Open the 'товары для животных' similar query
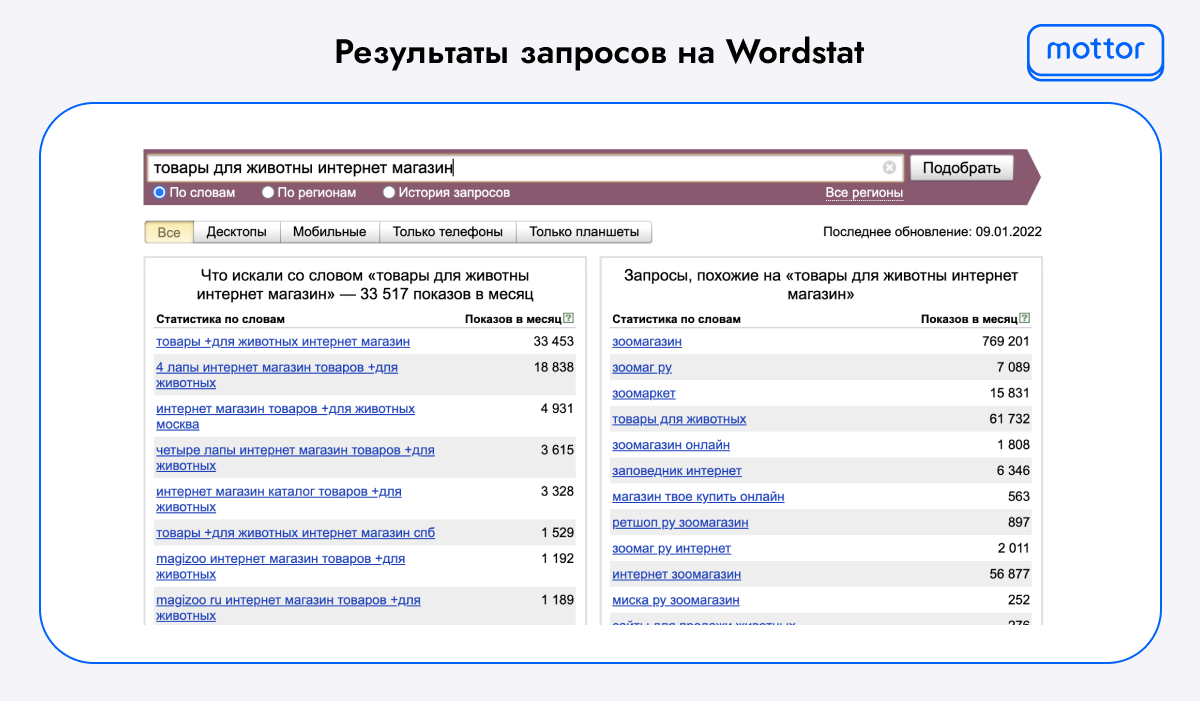The width and height of the screenshot is (1200, 701). point(679,419)
